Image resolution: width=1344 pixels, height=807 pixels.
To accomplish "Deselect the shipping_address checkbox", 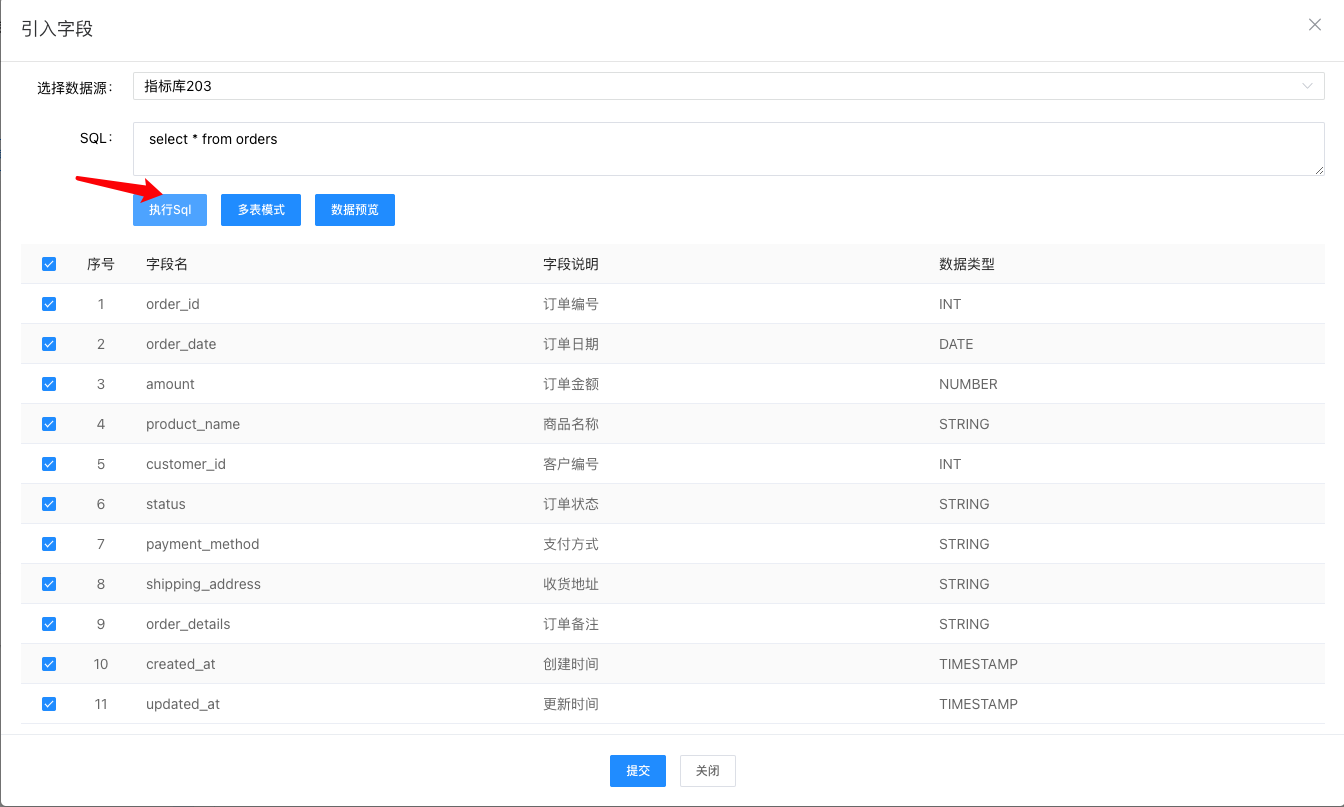I will pos(49,584).
